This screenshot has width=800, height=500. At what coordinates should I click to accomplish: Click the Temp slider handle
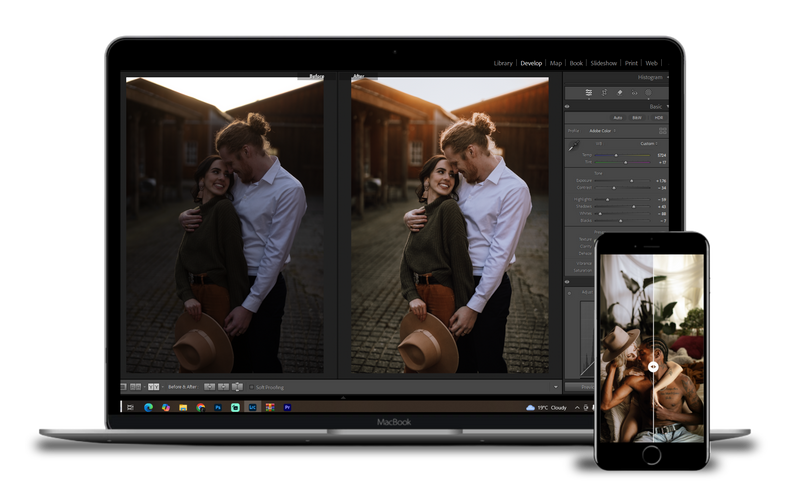click(616, 156)
